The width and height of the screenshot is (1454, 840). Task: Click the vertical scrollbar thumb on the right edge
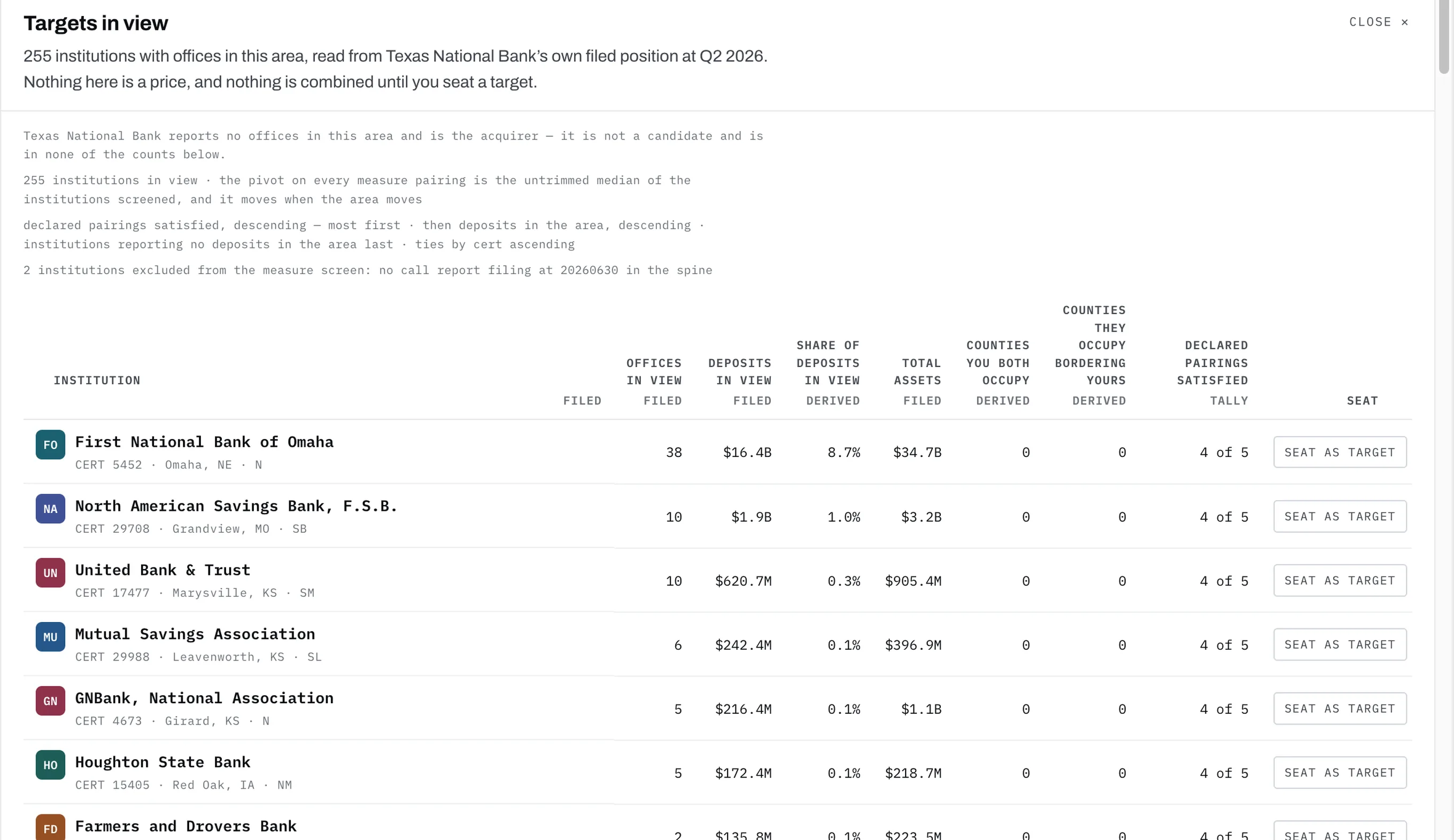click(1444, 37)
